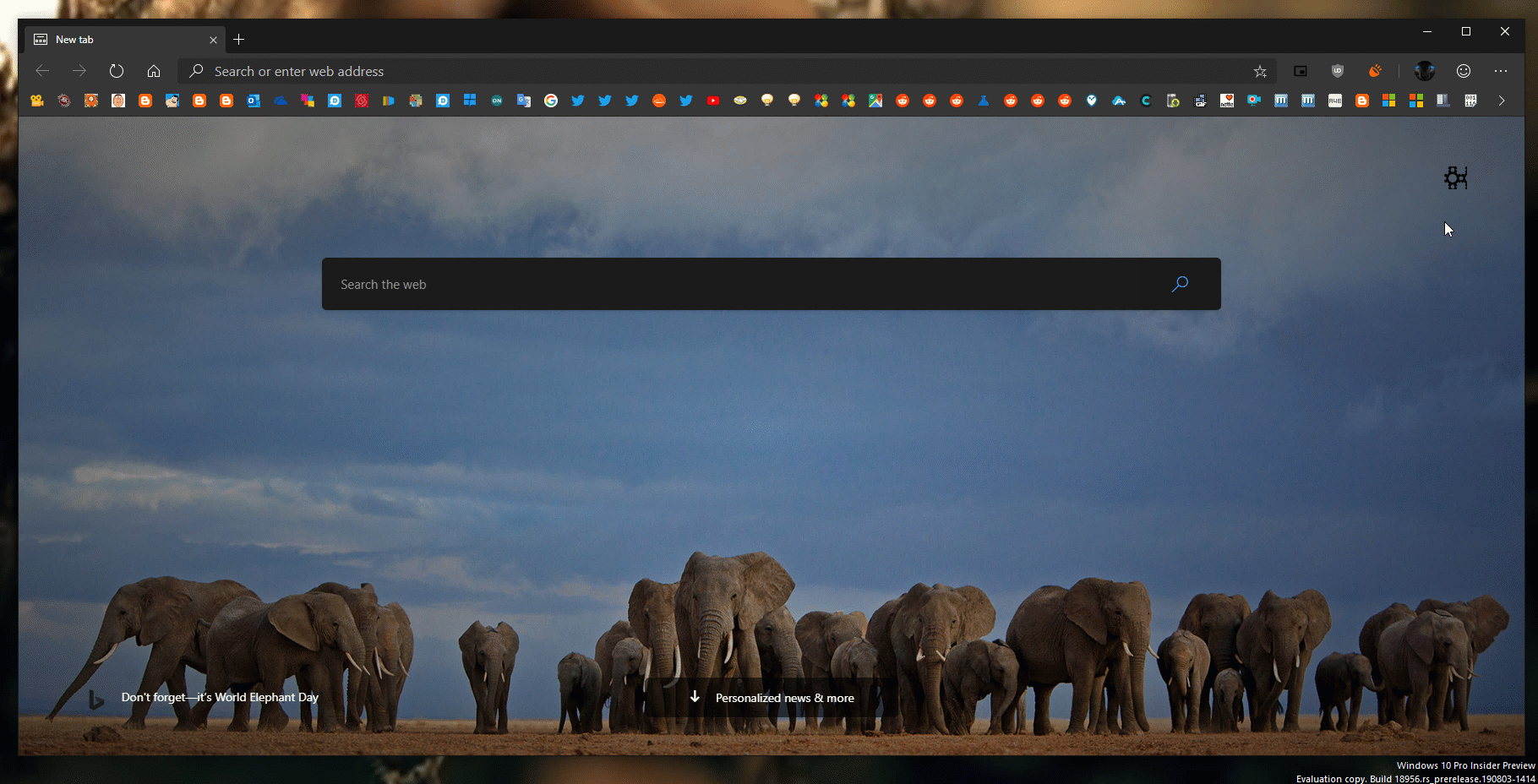
Task: Click the uBlock Origin extension icon
Action: (1337, 71)
